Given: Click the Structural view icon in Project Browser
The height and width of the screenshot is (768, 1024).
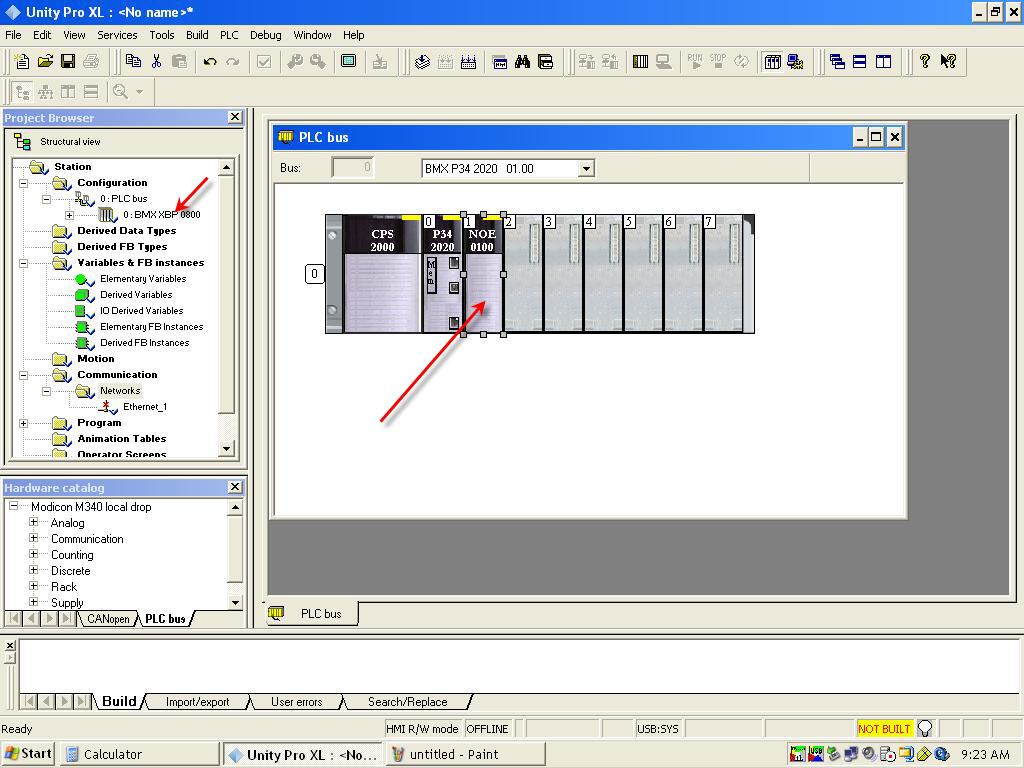Looking at the screenshot, I should [x=22, y=142].
